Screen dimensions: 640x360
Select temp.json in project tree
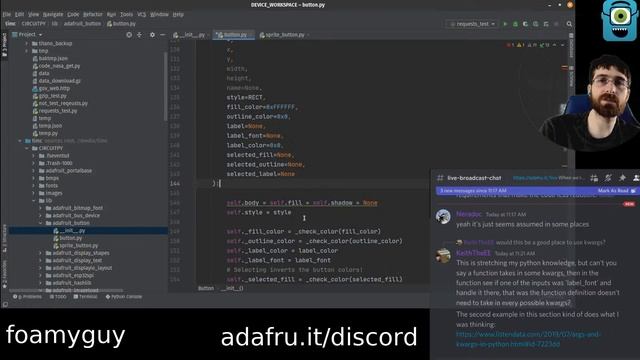(x=50, y=126)
